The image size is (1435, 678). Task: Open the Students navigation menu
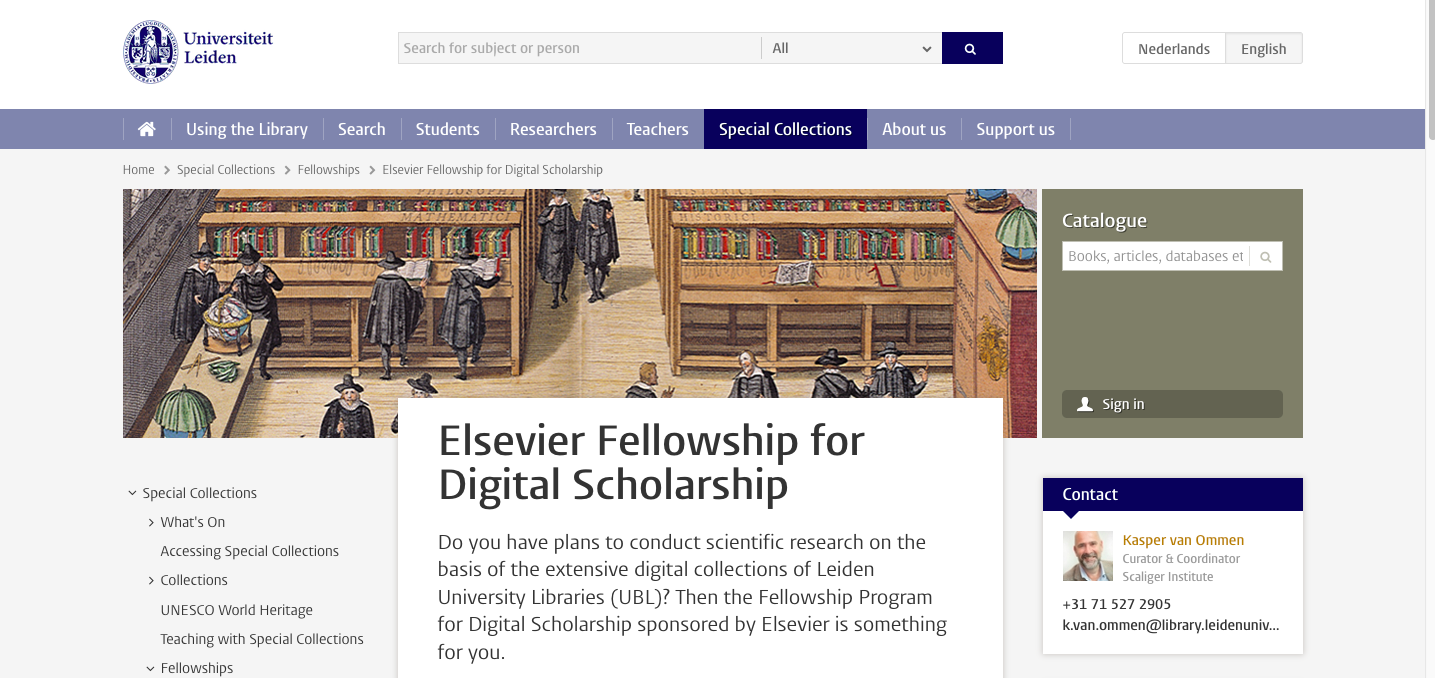[x=448, y=129]
